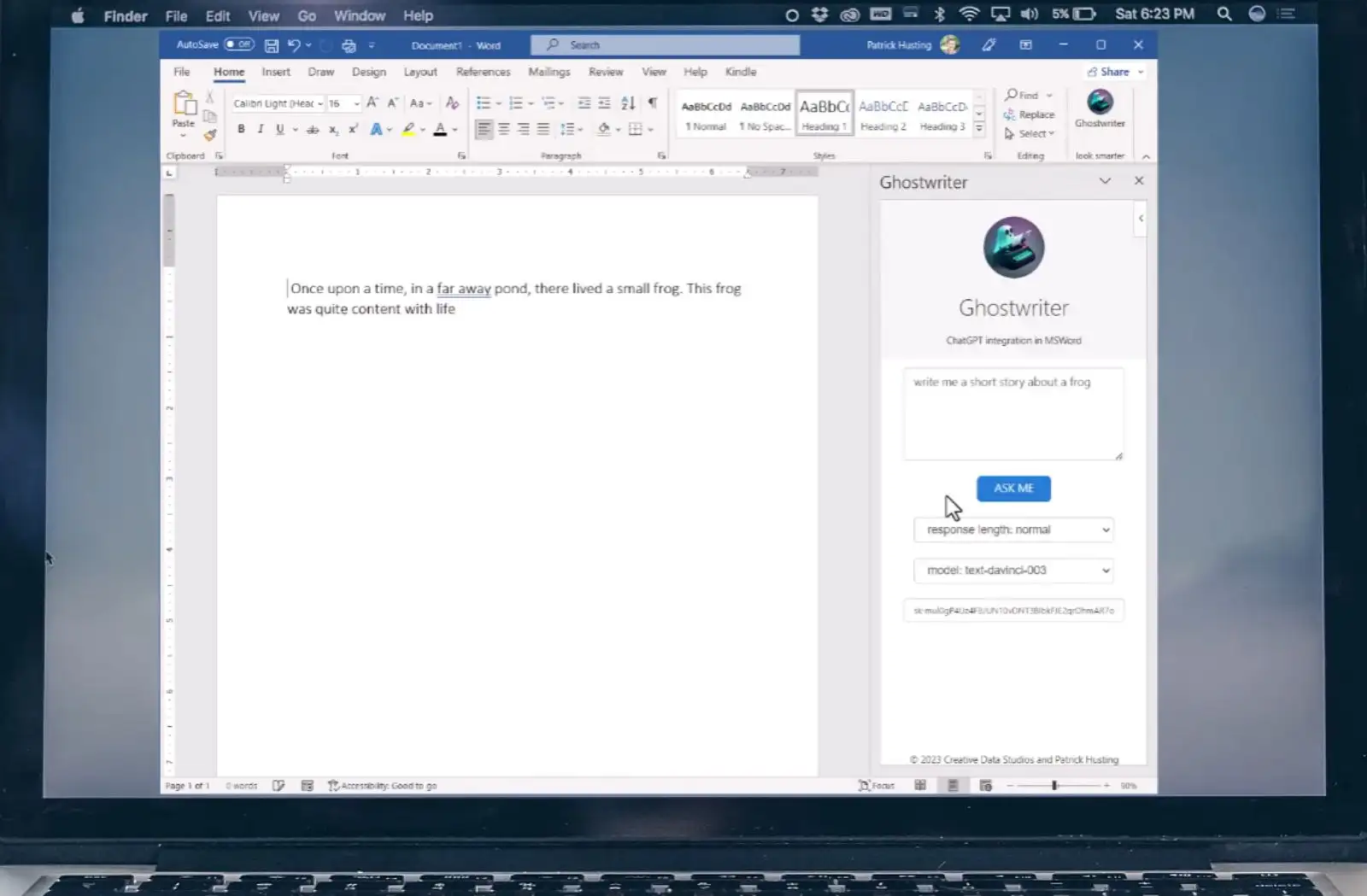Toggle italic formatting
Image resolution: width=1367 pixels, height=896 pixels.
[261, 129]
